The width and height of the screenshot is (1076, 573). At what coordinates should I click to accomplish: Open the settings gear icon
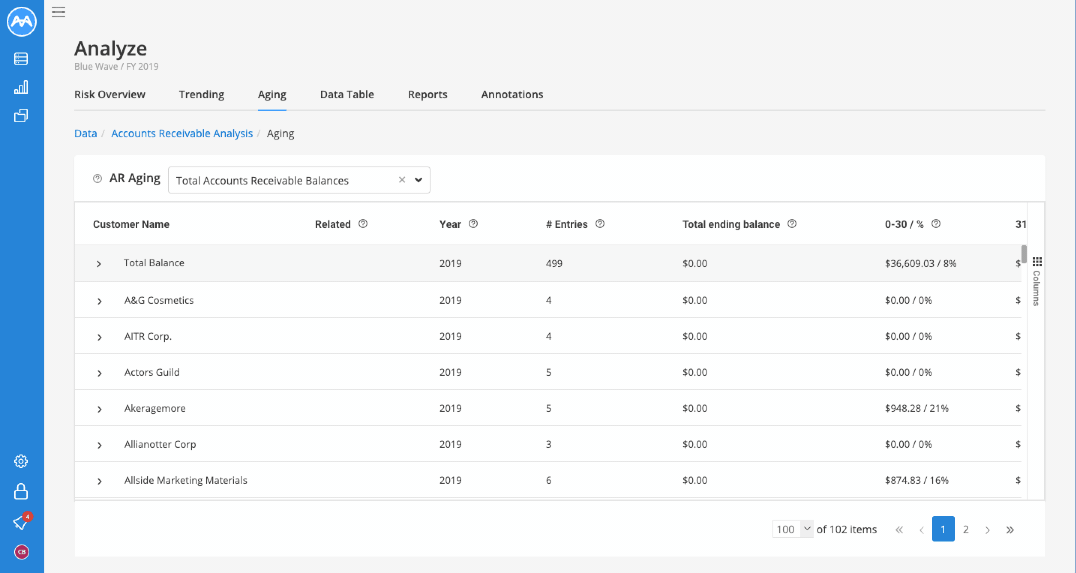[21, 461]
